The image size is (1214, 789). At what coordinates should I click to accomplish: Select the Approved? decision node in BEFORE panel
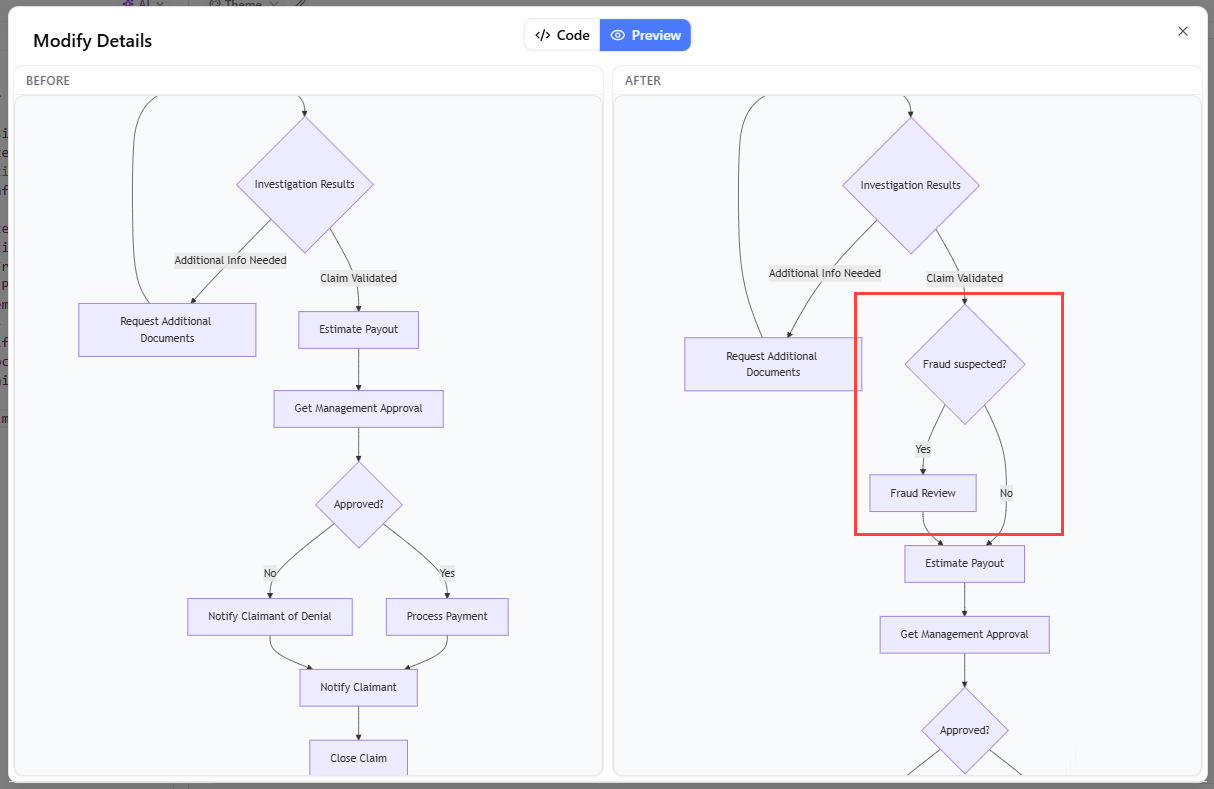(x=358, y=504)
